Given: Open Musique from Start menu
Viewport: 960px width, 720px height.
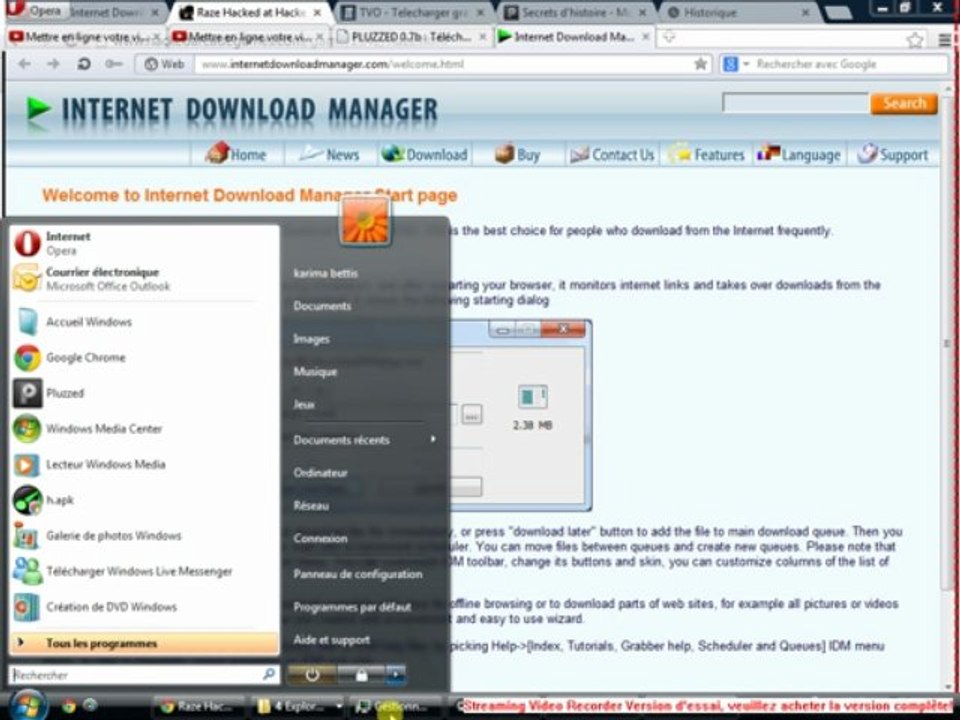Looking at the screenshot, I should 315,372.
